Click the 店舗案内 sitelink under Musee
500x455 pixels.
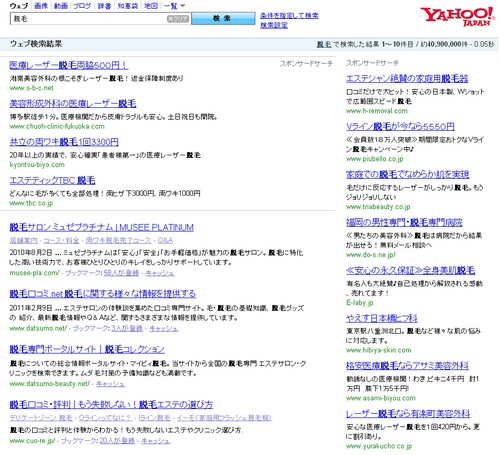click(23, 240)
